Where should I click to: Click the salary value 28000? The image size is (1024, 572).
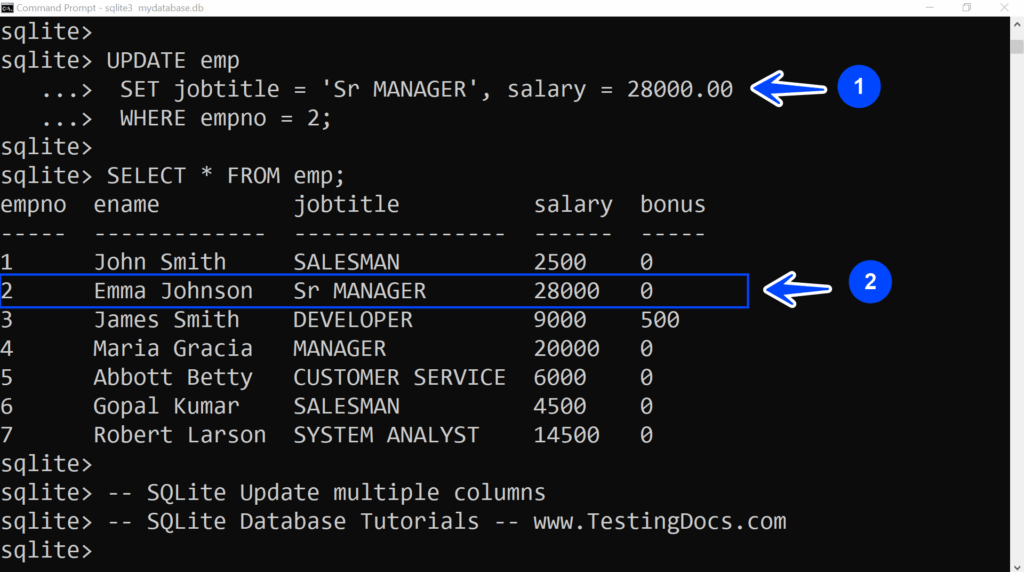point(566,291)
